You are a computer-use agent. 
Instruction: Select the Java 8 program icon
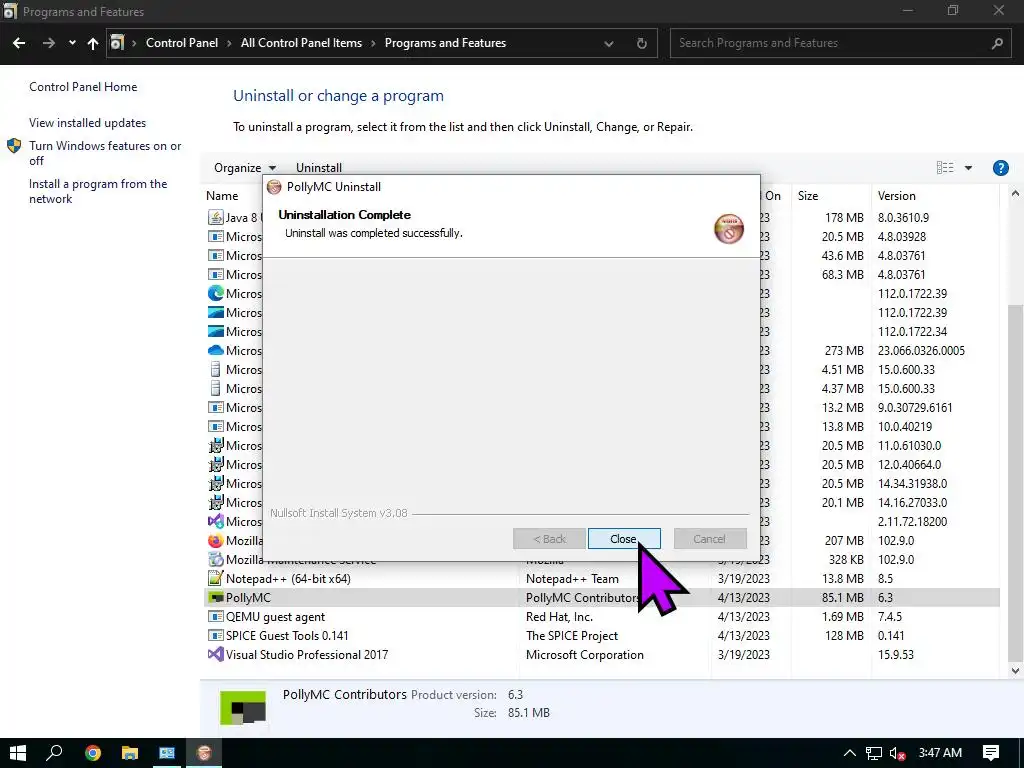tap(215, 217)
